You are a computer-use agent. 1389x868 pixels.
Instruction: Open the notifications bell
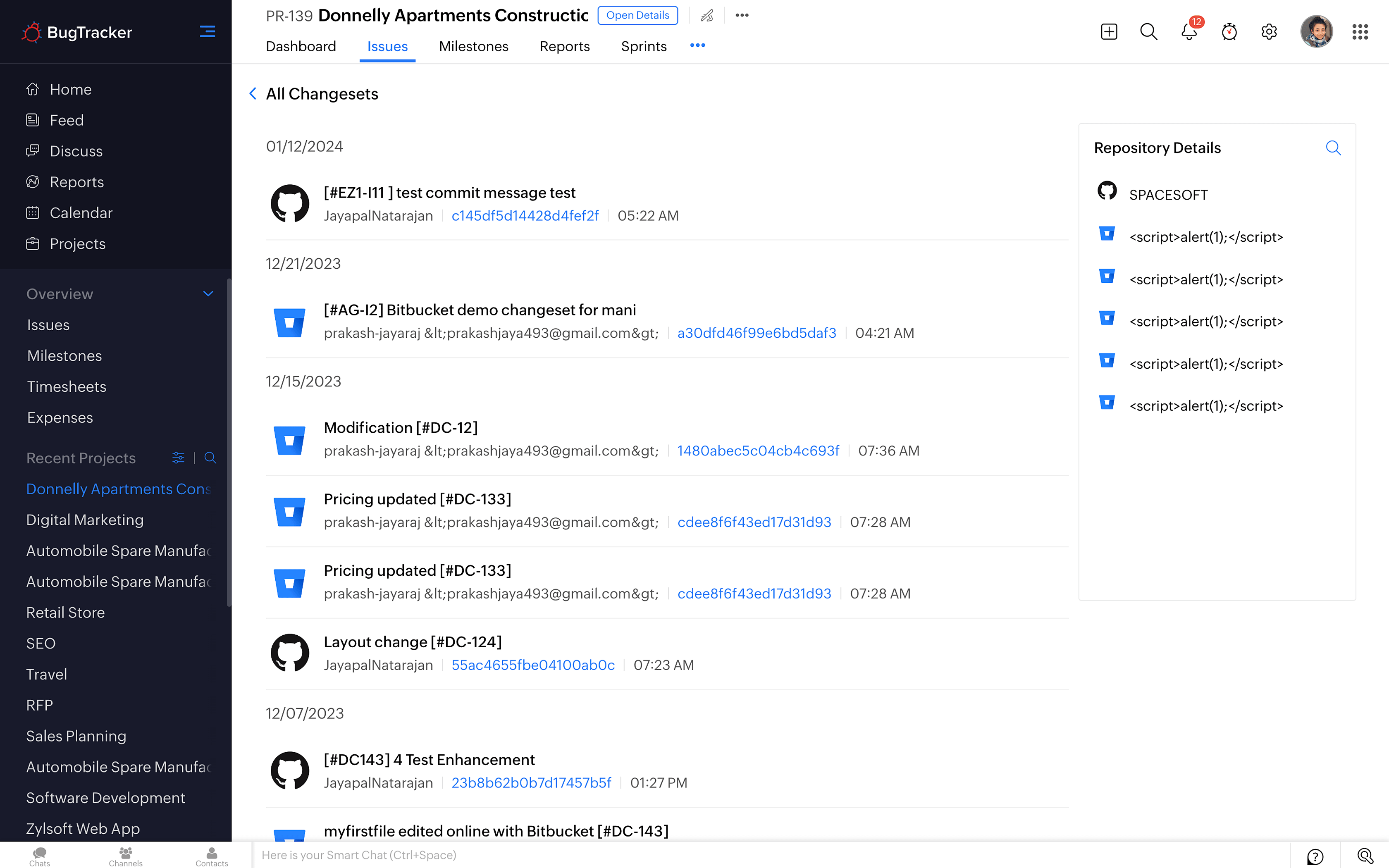point(1188,32)
